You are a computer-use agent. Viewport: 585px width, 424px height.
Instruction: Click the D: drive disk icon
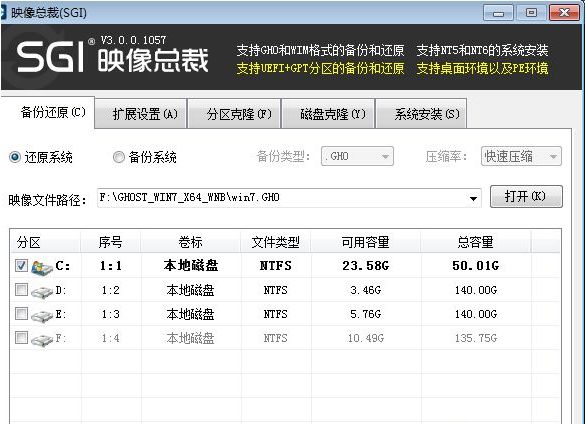click(41, 292)
